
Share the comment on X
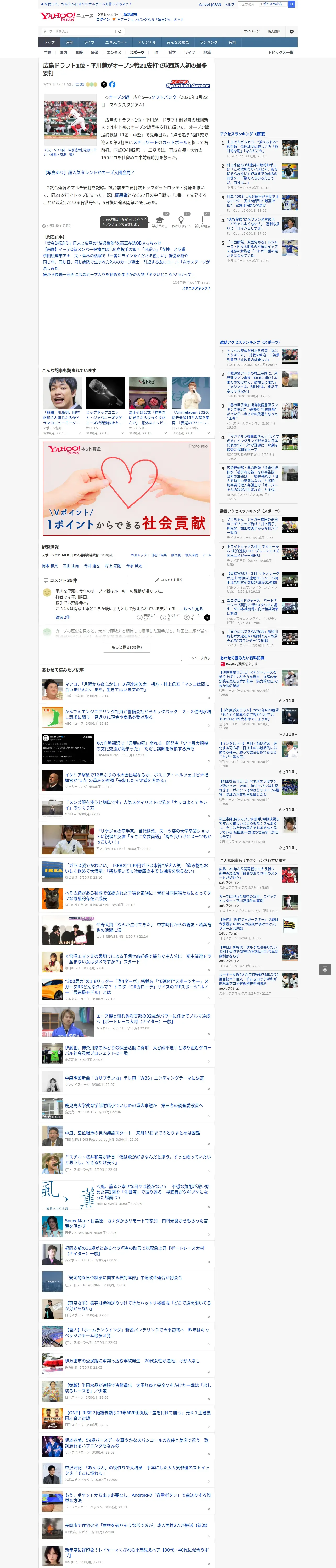pyautogui.click(x=207, y=617)
